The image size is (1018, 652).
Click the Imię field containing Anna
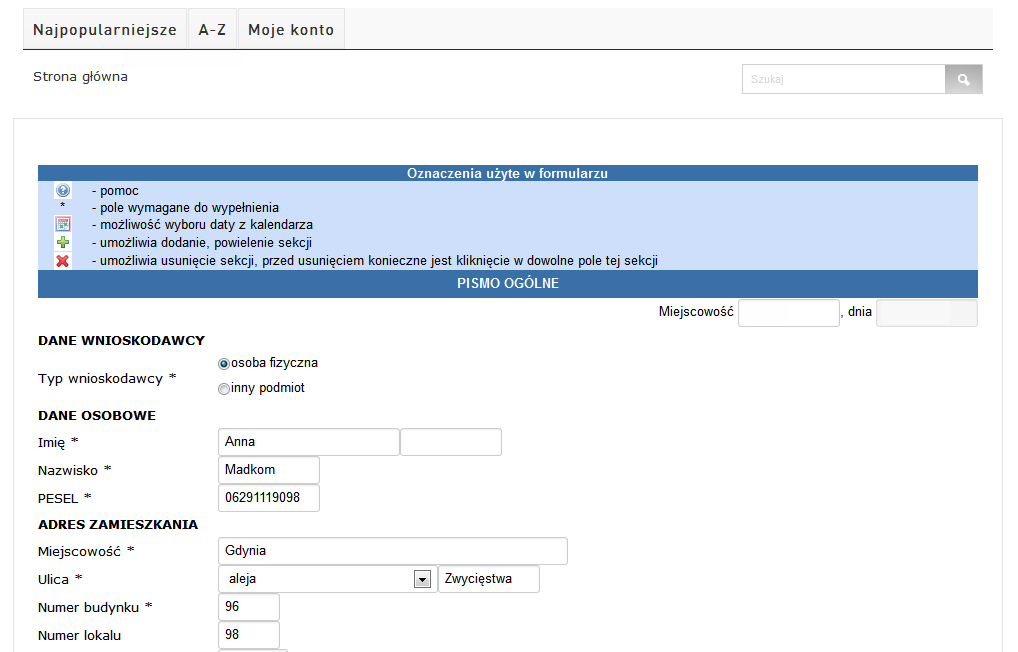click(308, 442)
